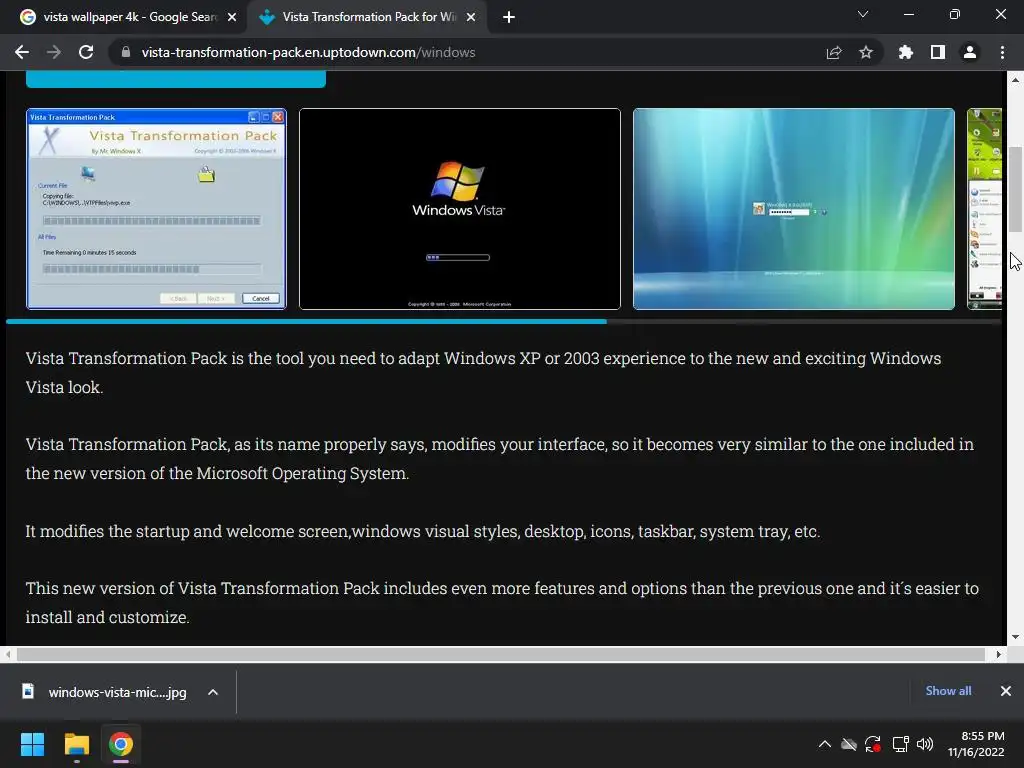Click the horizontal page scrollbar
This screenshot has width=1024, height=768.
(501, 654)
